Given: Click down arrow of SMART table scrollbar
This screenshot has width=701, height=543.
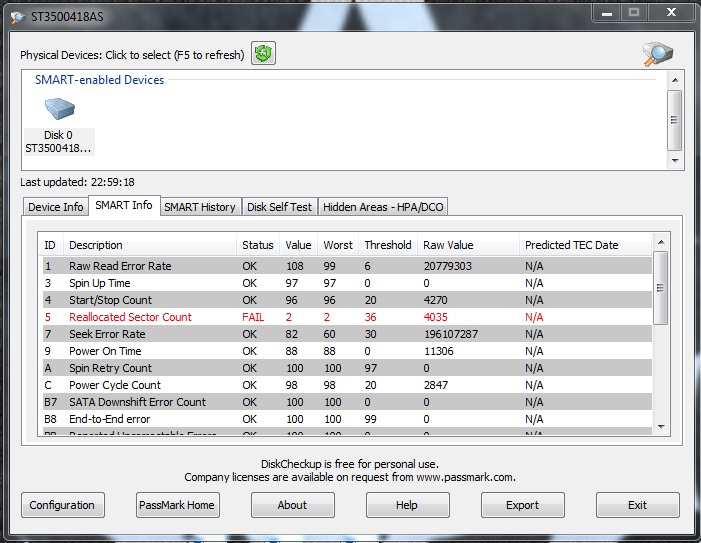Looking at the screenshot, I should point(661,427).
